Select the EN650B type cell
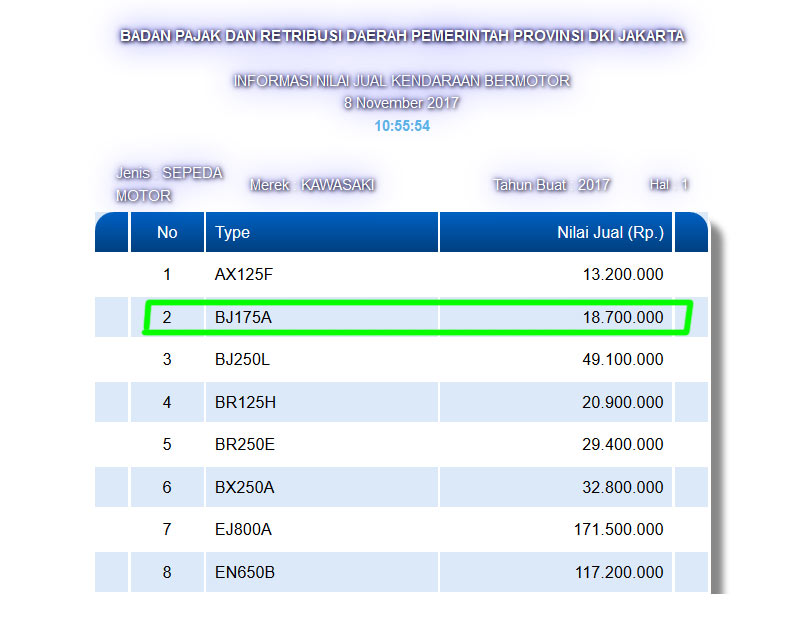The width and height of the screenshot is (808, 640). (x=322, y=572)
